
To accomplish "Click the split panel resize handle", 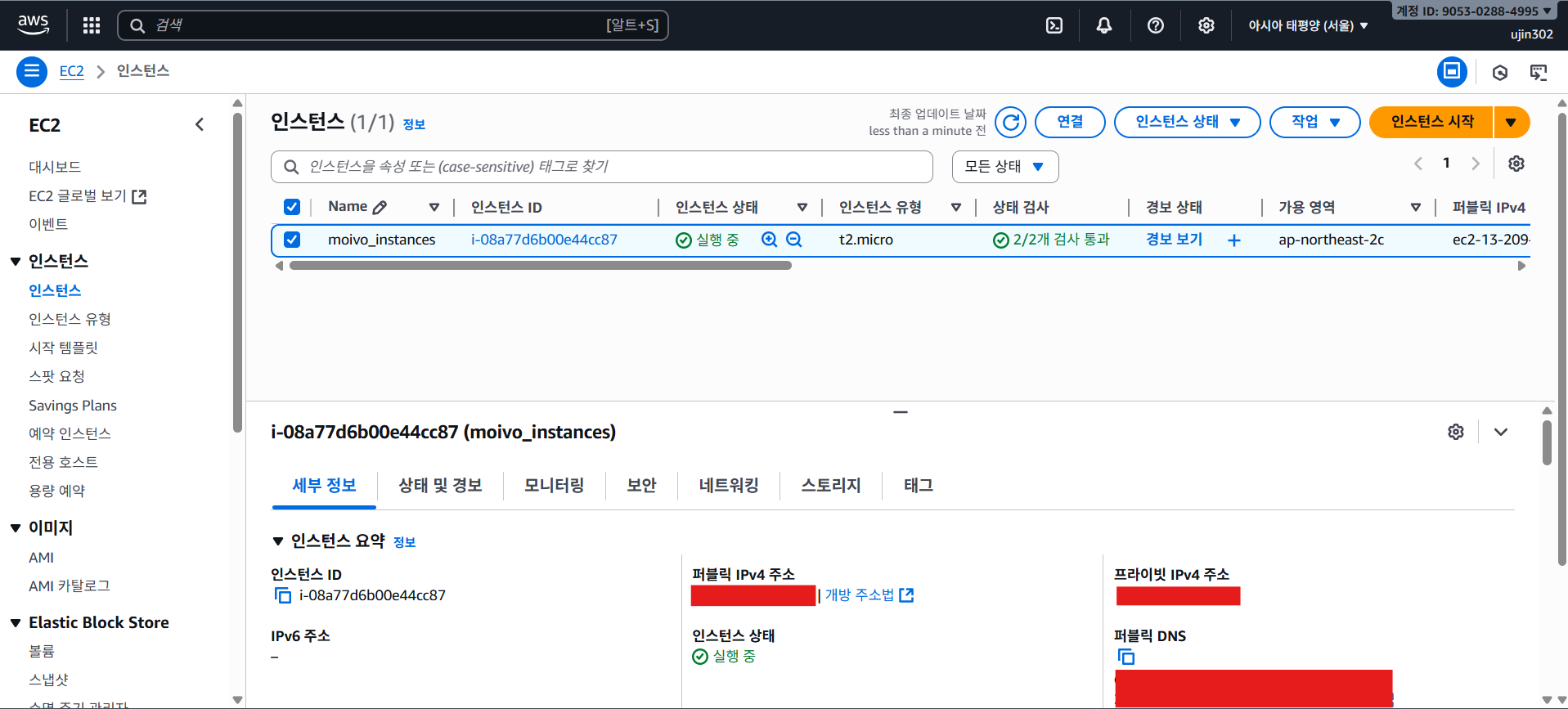I will point(901,412).
